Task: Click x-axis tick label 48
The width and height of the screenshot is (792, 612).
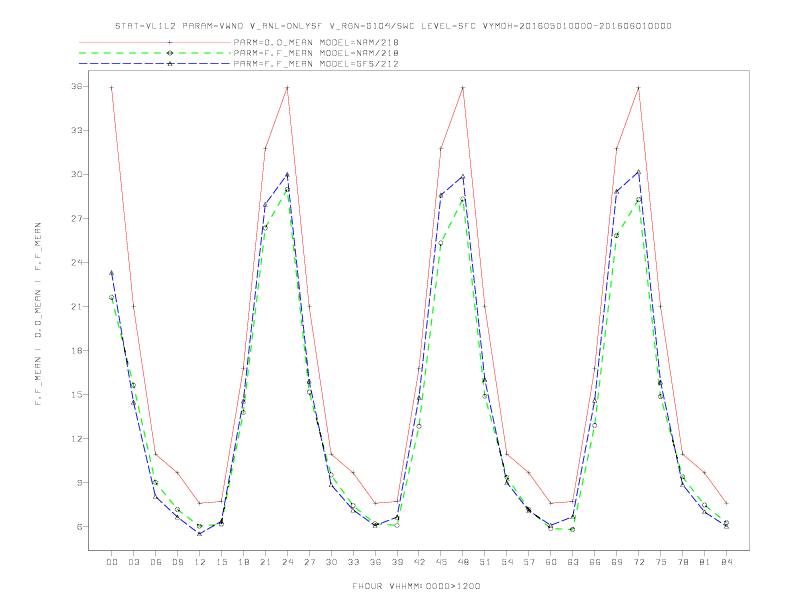Action: (x=463, y=562)
